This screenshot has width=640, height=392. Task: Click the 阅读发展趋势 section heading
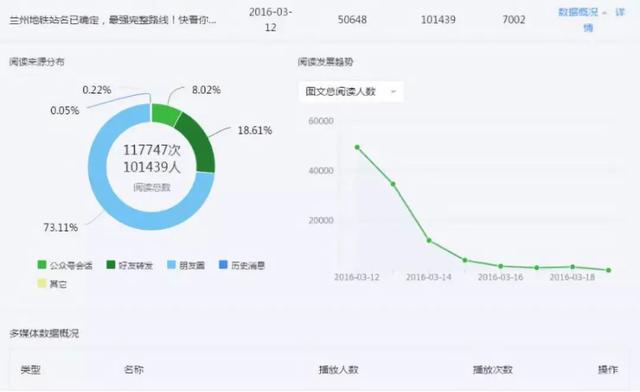point(325,62)
